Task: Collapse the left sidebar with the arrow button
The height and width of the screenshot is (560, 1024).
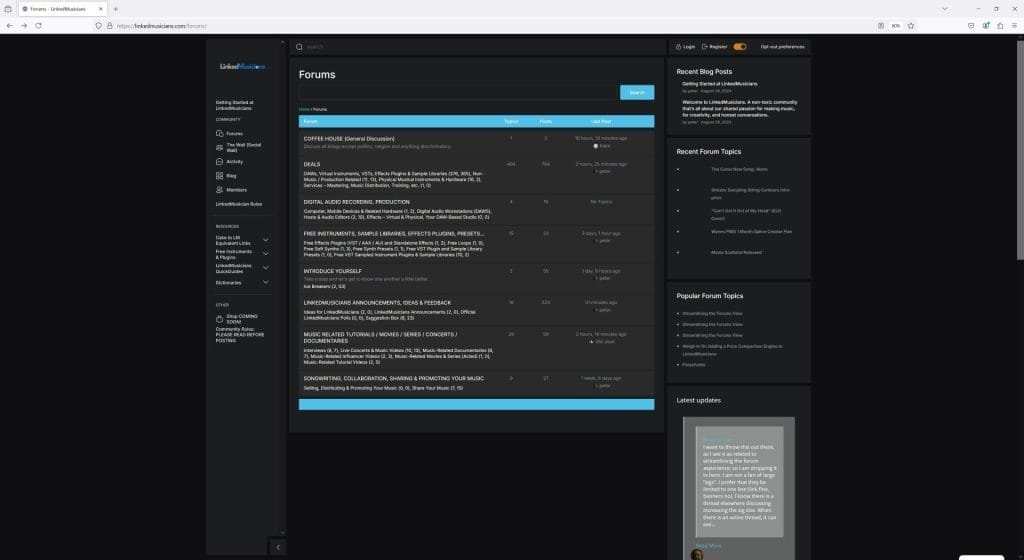Action: click(278, 546)
